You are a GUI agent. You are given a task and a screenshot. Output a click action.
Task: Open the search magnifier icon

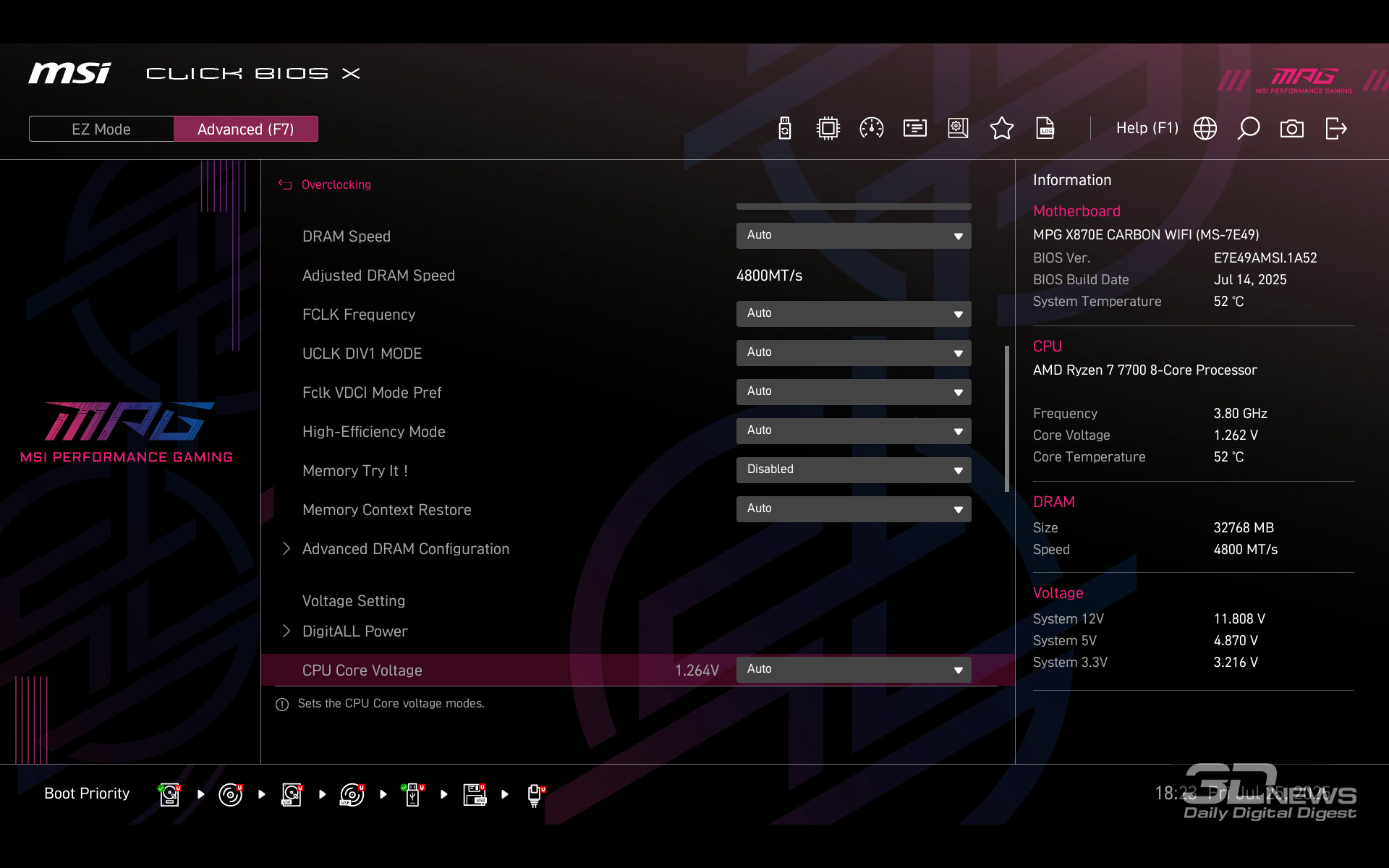point(1248,129)
